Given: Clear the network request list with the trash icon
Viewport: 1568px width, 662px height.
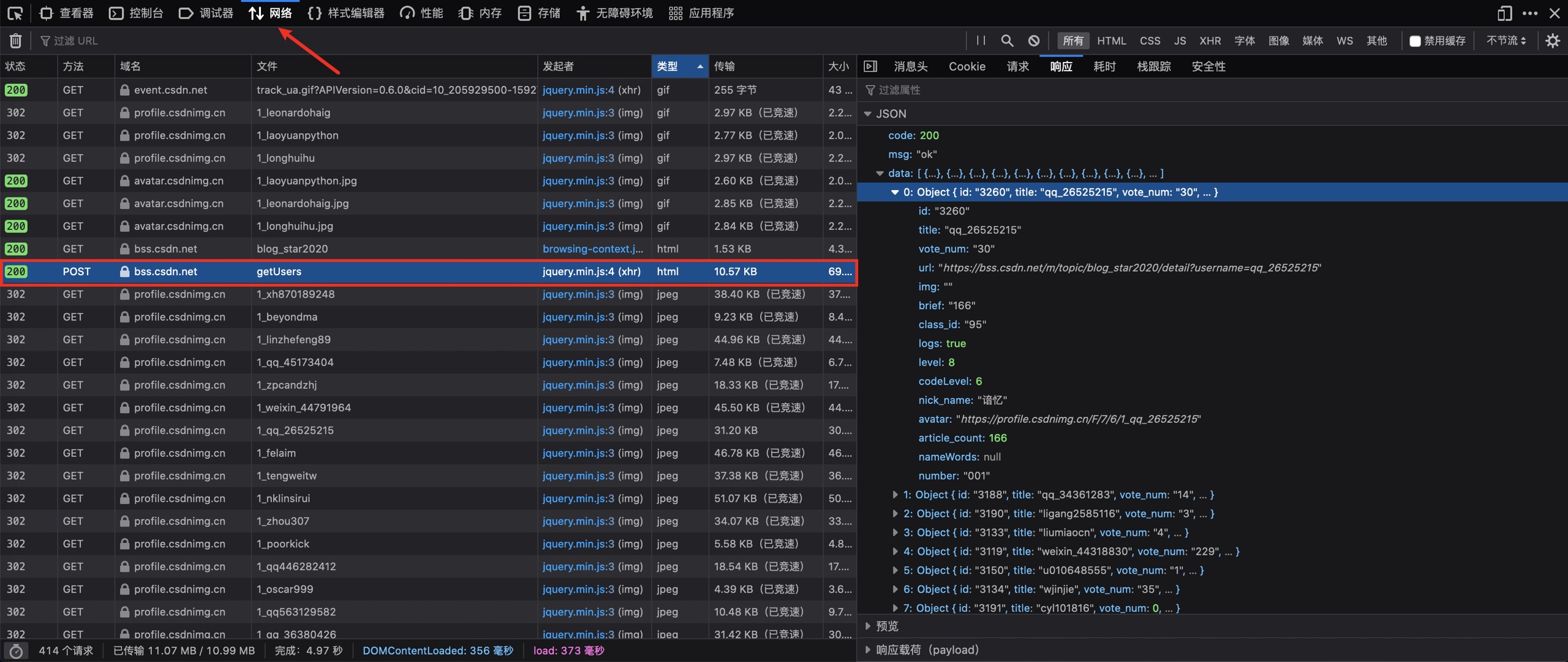Looking at the screenshot, I should pos(16,40).
